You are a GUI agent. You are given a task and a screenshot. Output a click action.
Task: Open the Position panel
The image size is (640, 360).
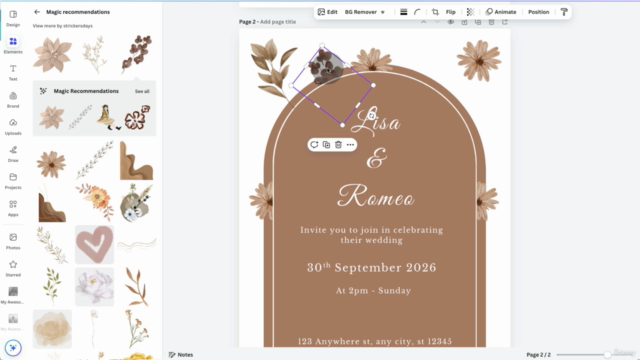(538, 12)
